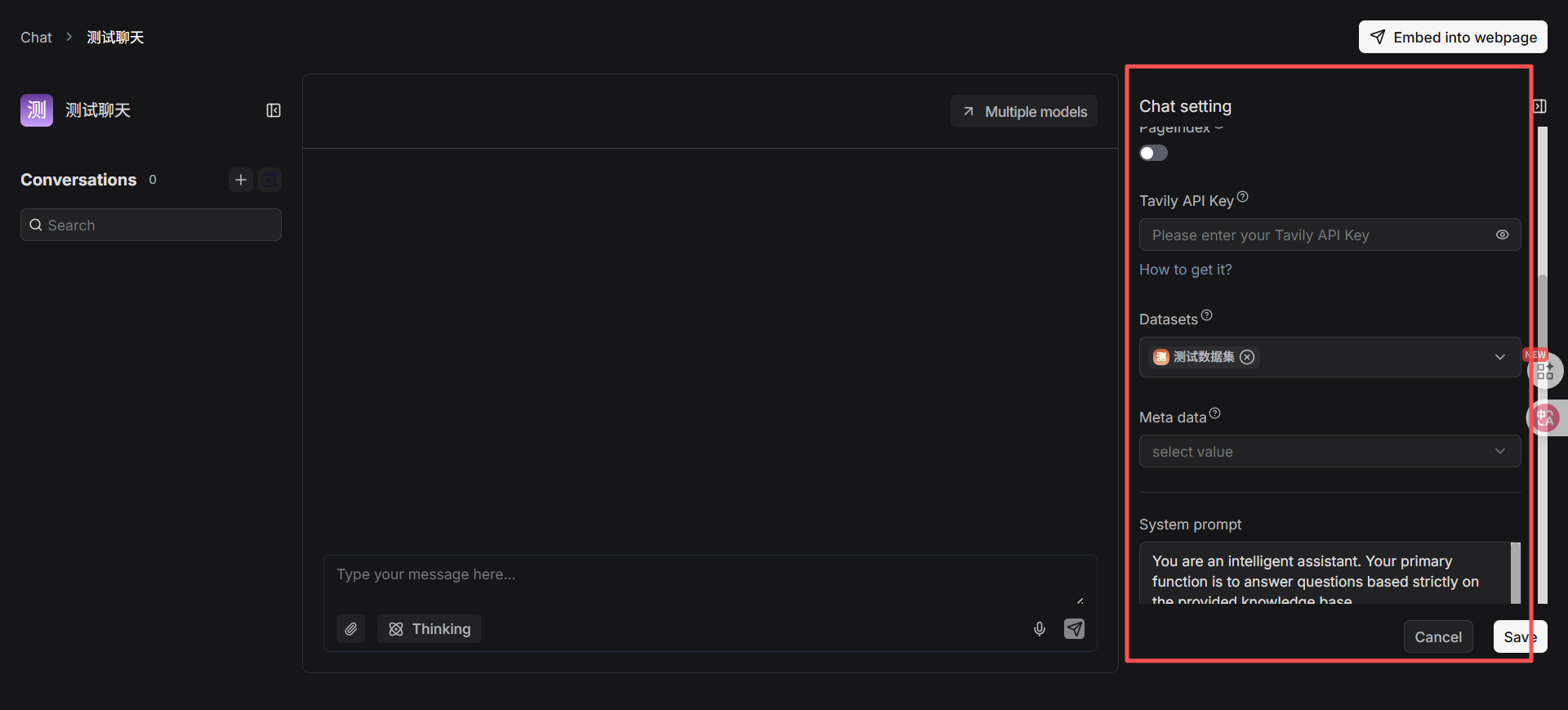
Task: Collapse the Chat setting panel icon
Action: click(x=1539, y=106)
